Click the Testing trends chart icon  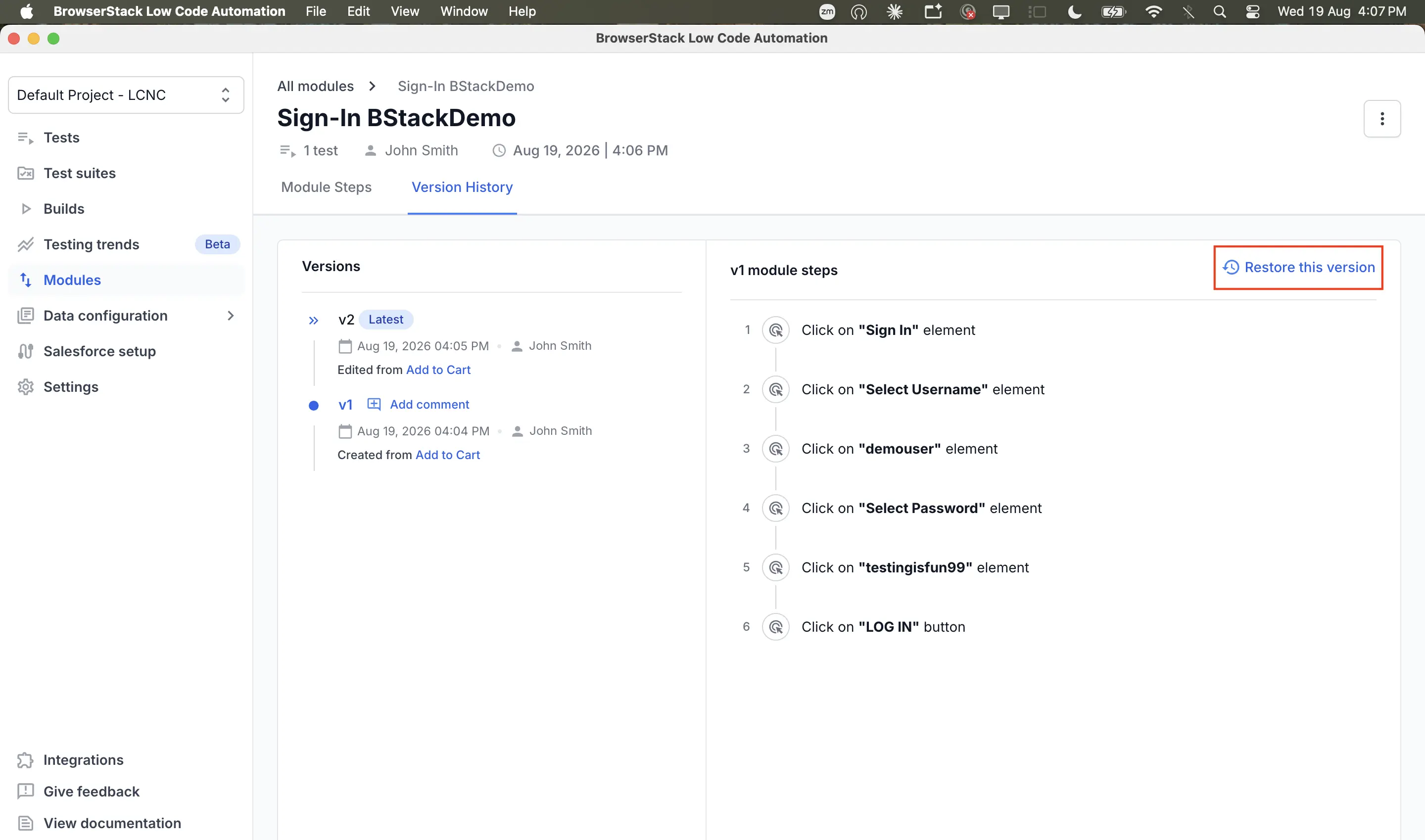click(25, 244)
